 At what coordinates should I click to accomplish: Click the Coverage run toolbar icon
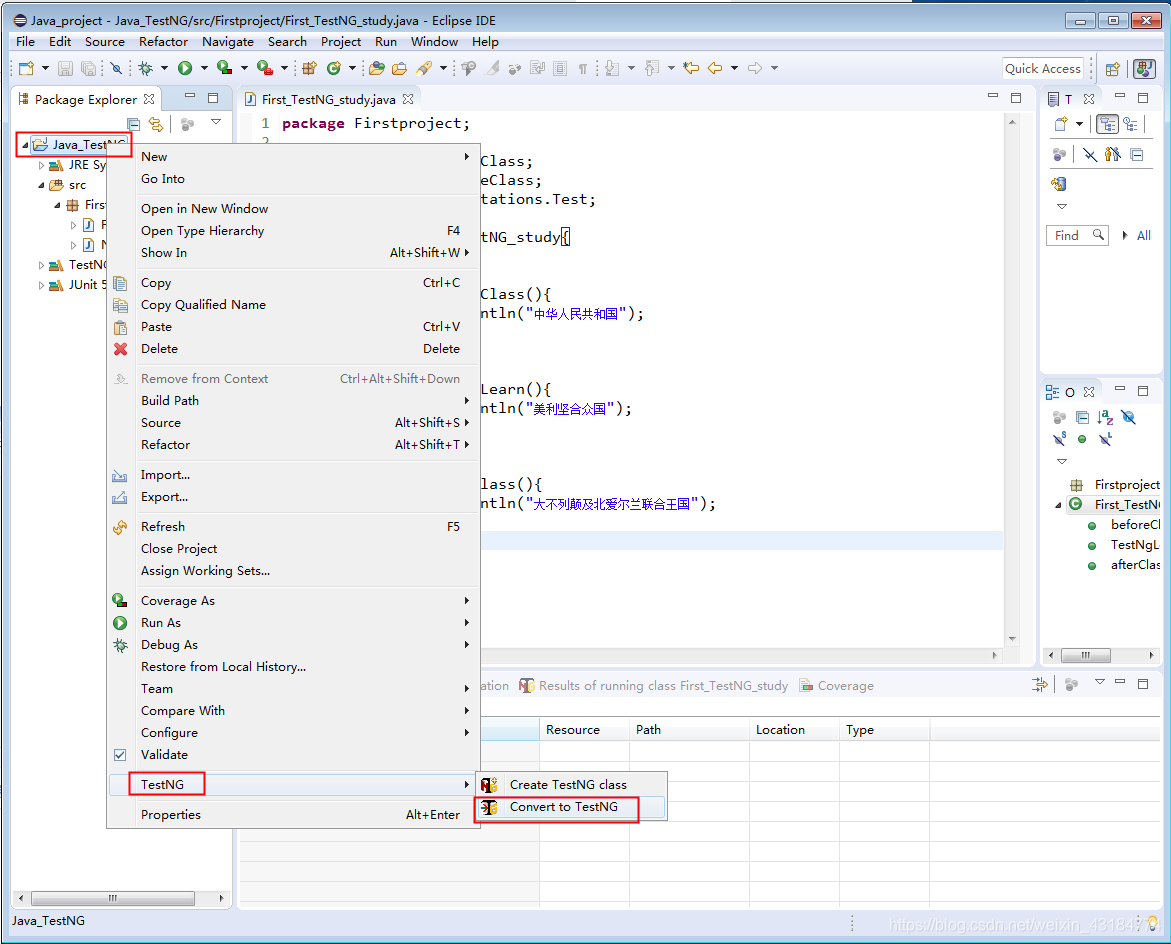224,68
